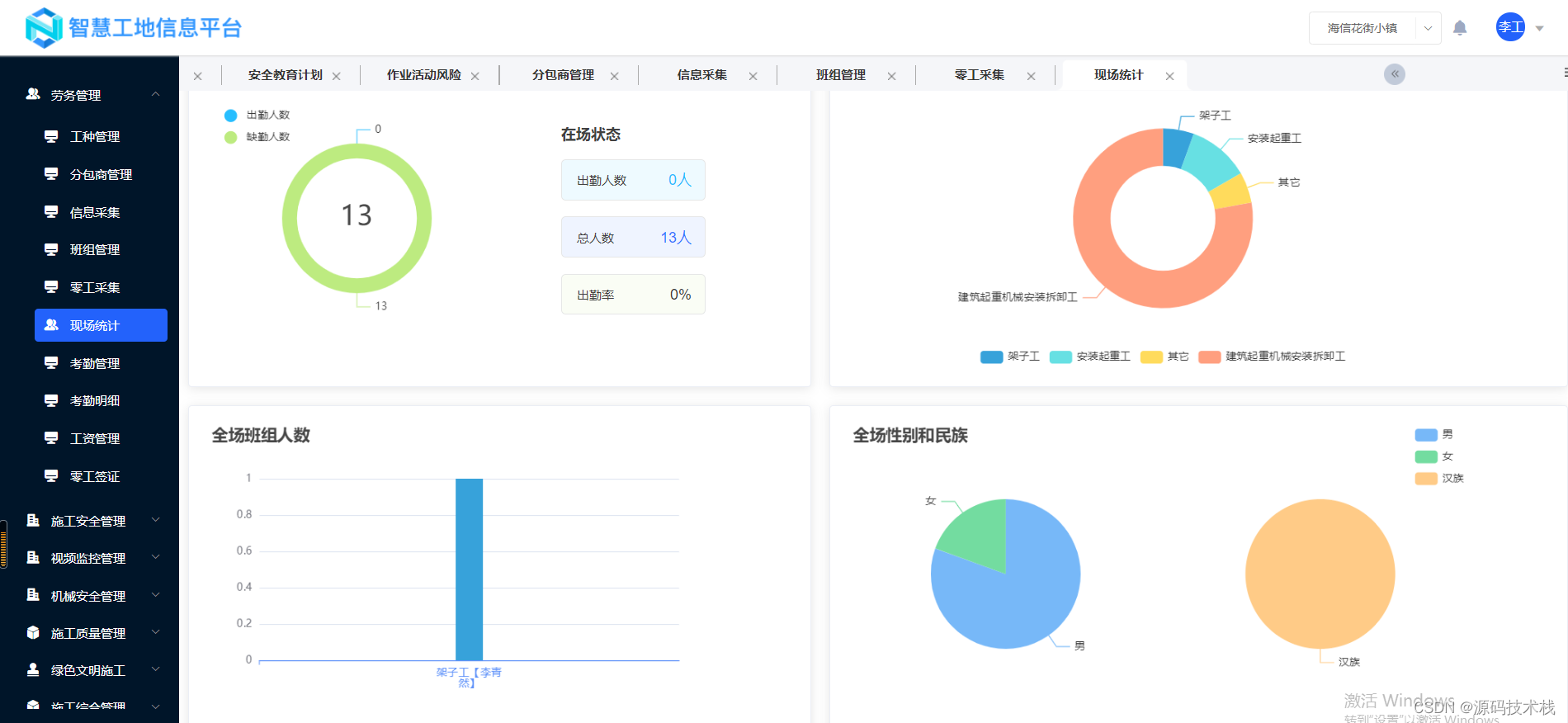Expand the 施工安全管理 menu
This screenshot has height=723, width=1568.
(x=155, y=520)
